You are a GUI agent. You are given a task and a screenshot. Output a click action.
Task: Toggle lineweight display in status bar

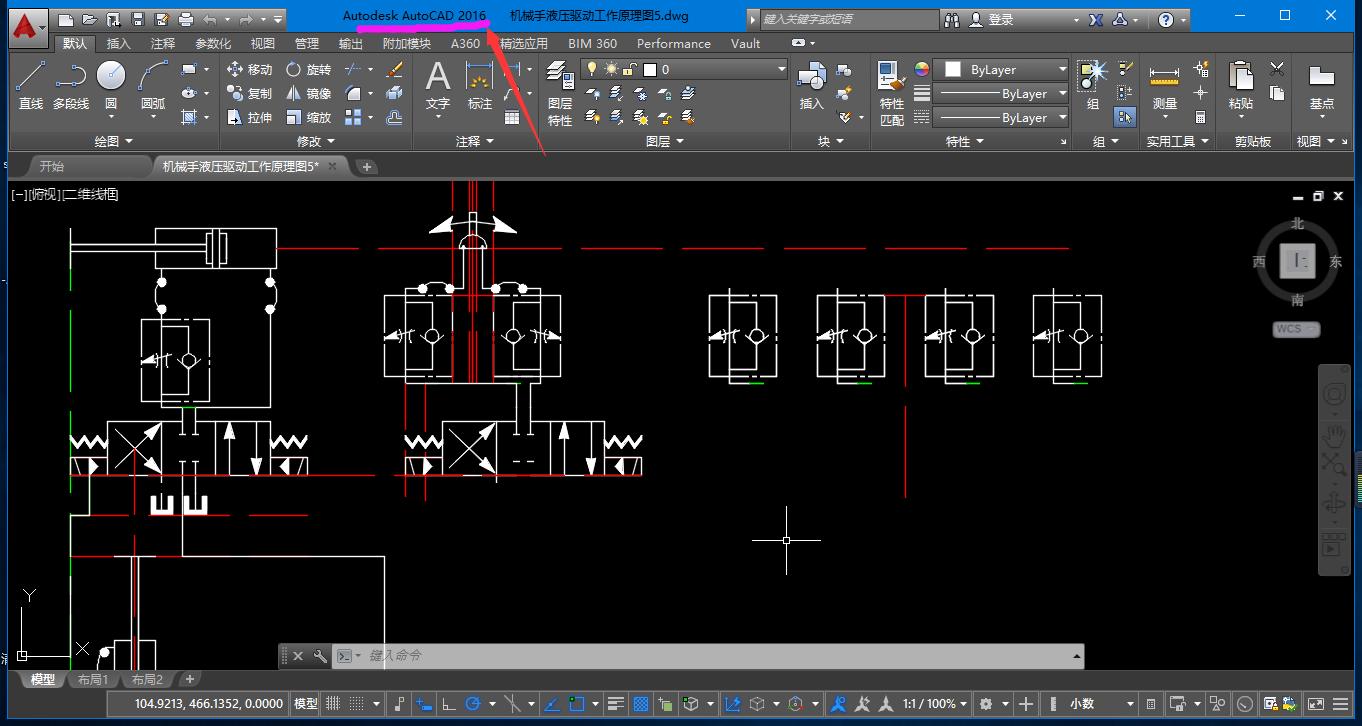tap(616, 704)
